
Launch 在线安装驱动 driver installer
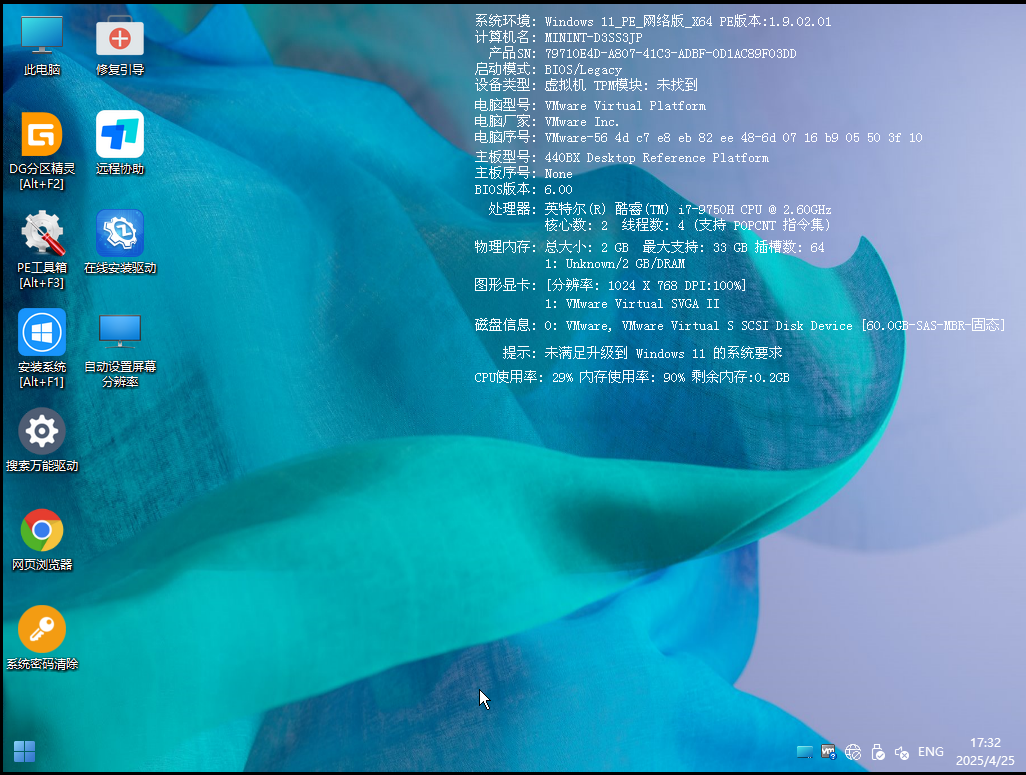point(120,242)
